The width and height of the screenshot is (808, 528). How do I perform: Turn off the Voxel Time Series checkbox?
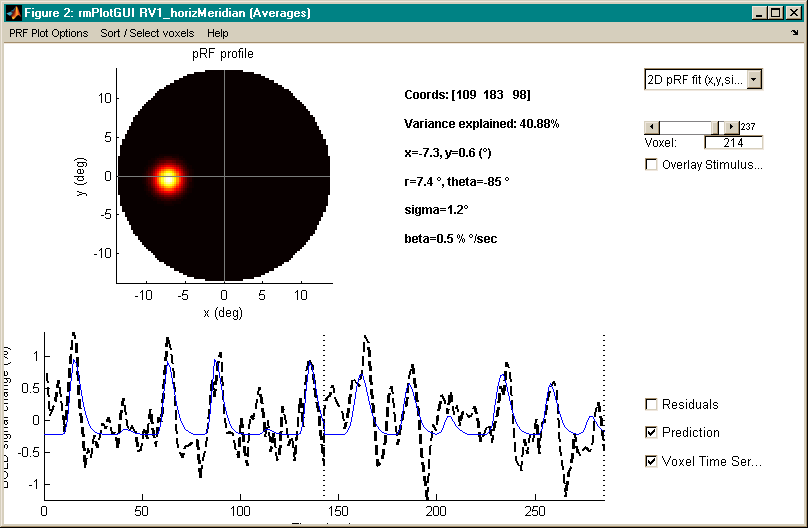click(652, 461)
